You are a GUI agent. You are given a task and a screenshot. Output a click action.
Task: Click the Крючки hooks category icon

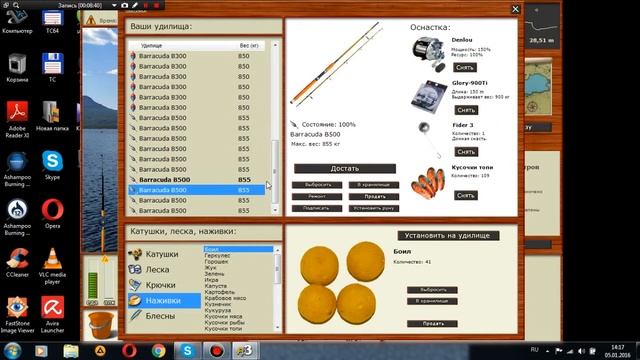(135, 285)
